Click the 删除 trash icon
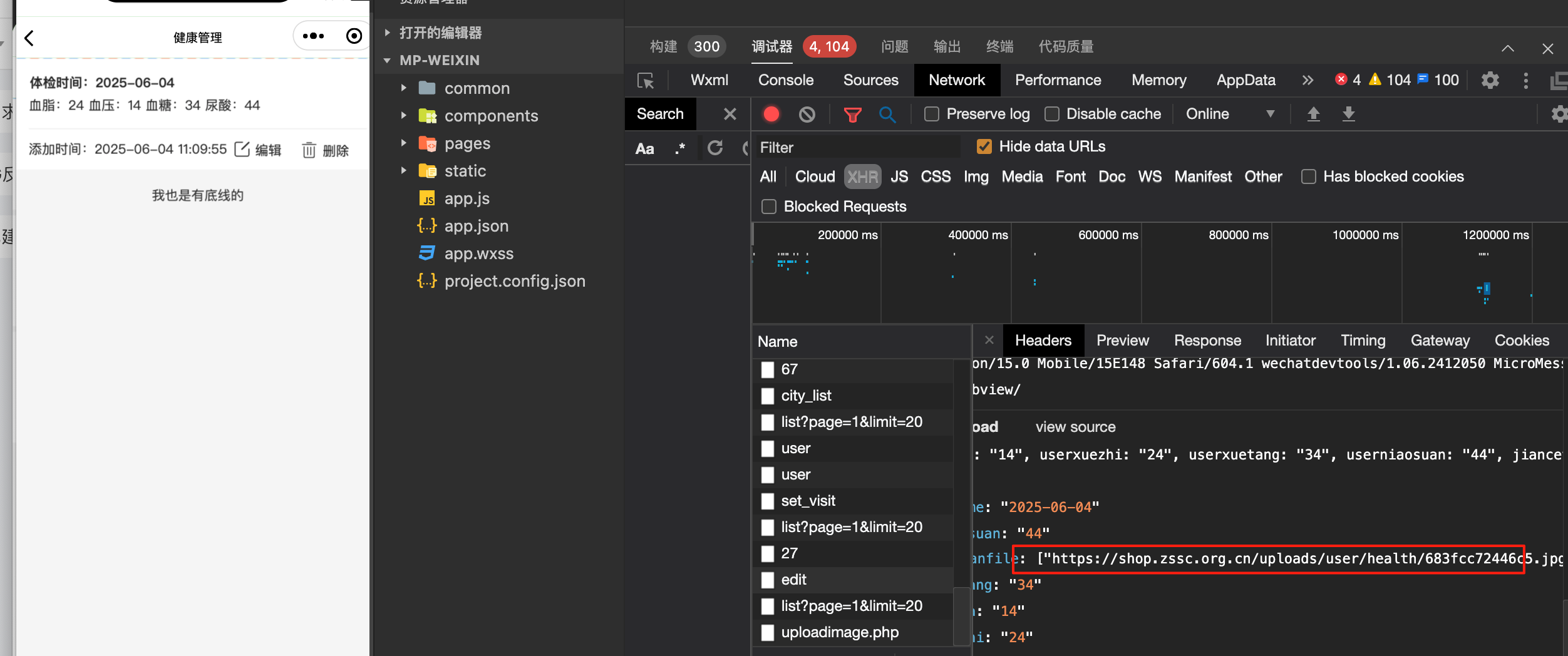Viewport: 1568px width, 656px height. coord(309,150)
